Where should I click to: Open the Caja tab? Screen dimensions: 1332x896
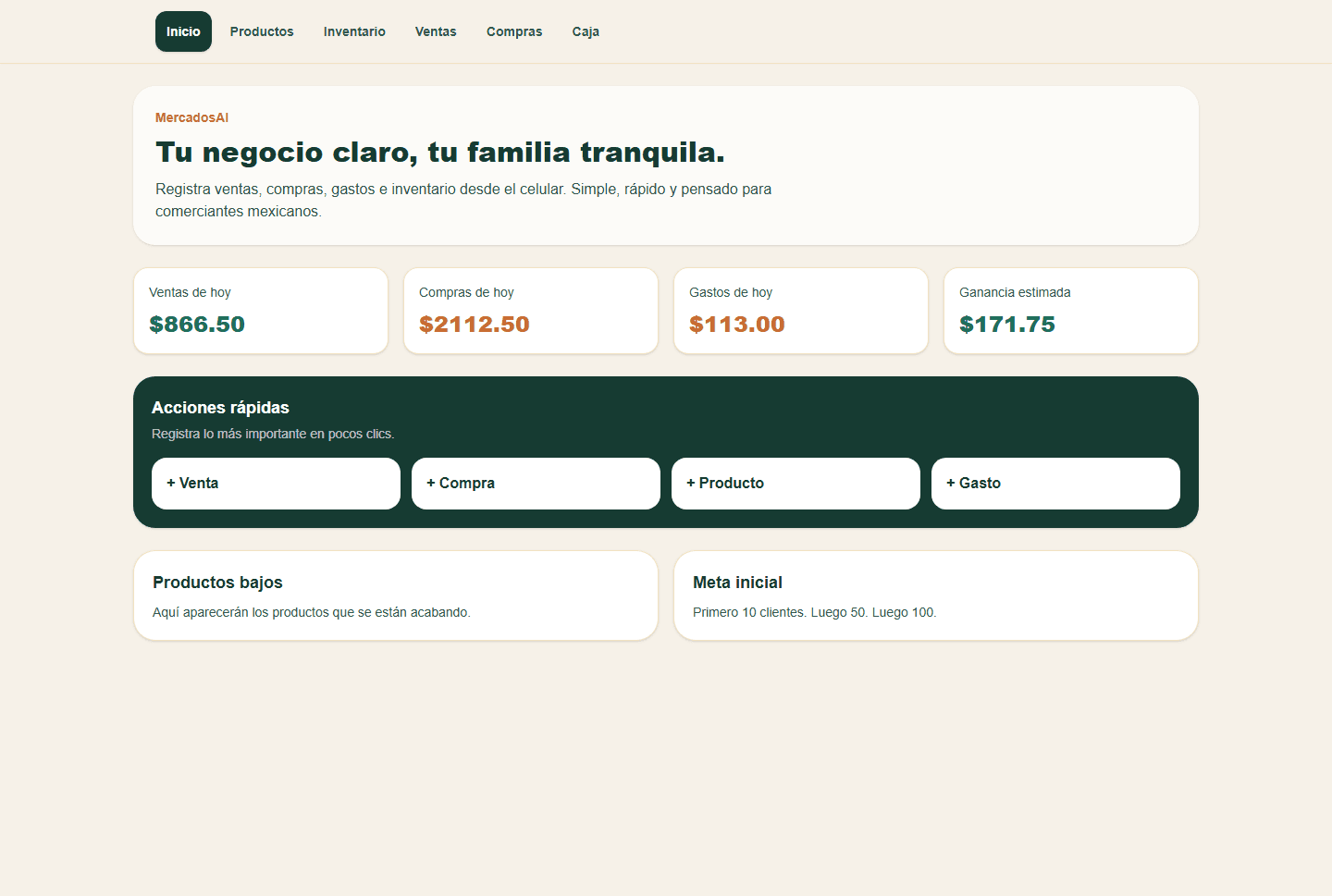pos(586,31)
